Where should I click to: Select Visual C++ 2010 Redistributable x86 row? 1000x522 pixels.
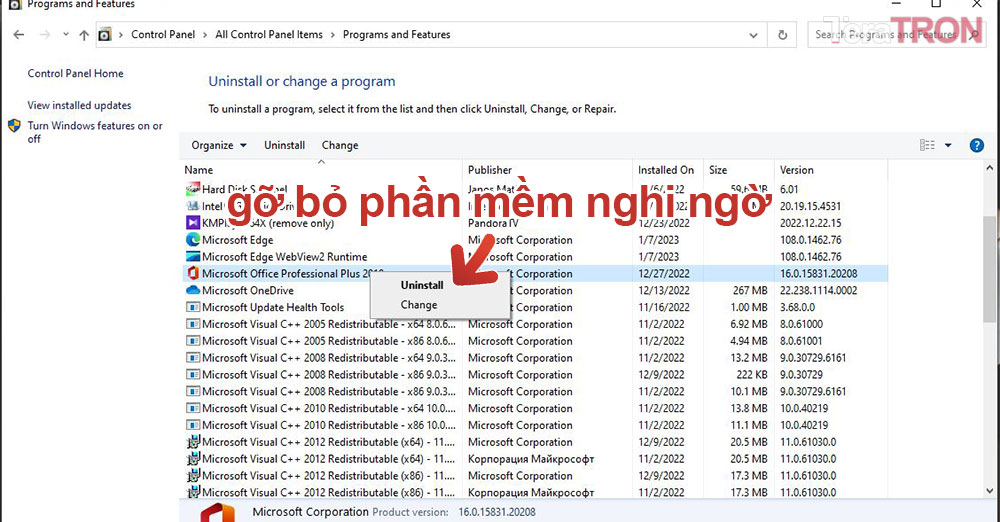(534, 425)
